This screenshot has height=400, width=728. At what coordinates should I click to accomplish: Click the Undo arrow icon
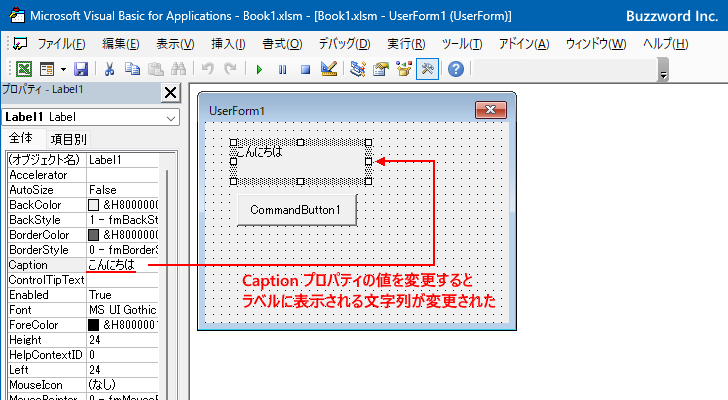coord(208,70)
